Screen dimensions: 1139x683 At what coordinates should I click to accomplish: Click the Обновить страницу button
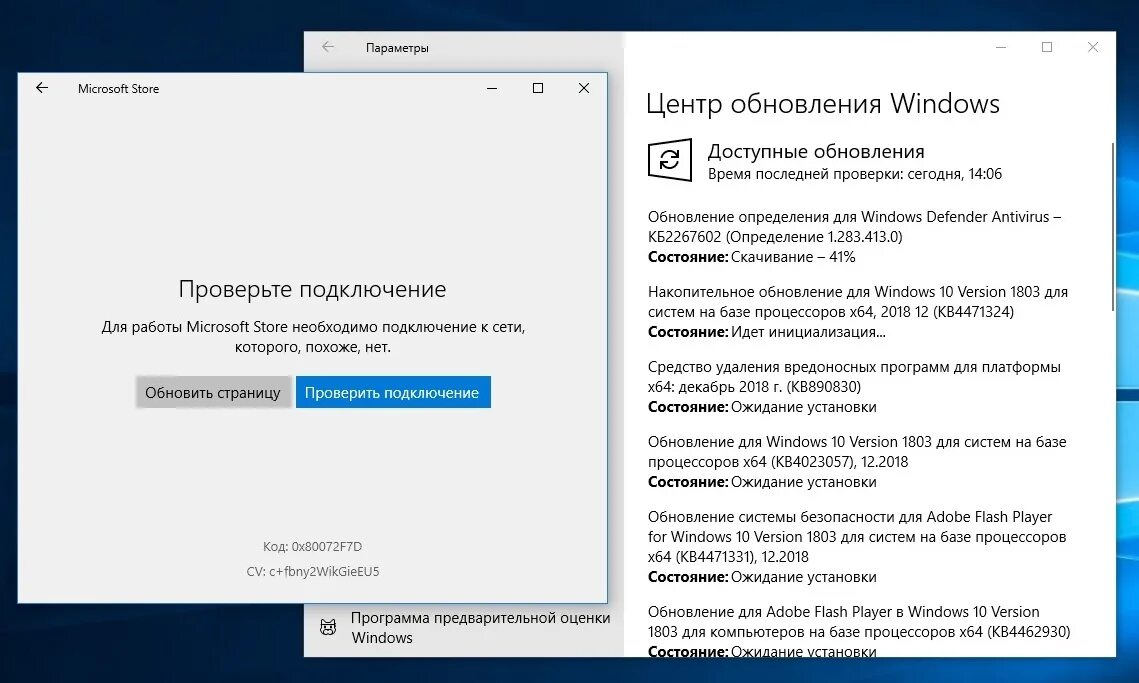pos(213,392)
